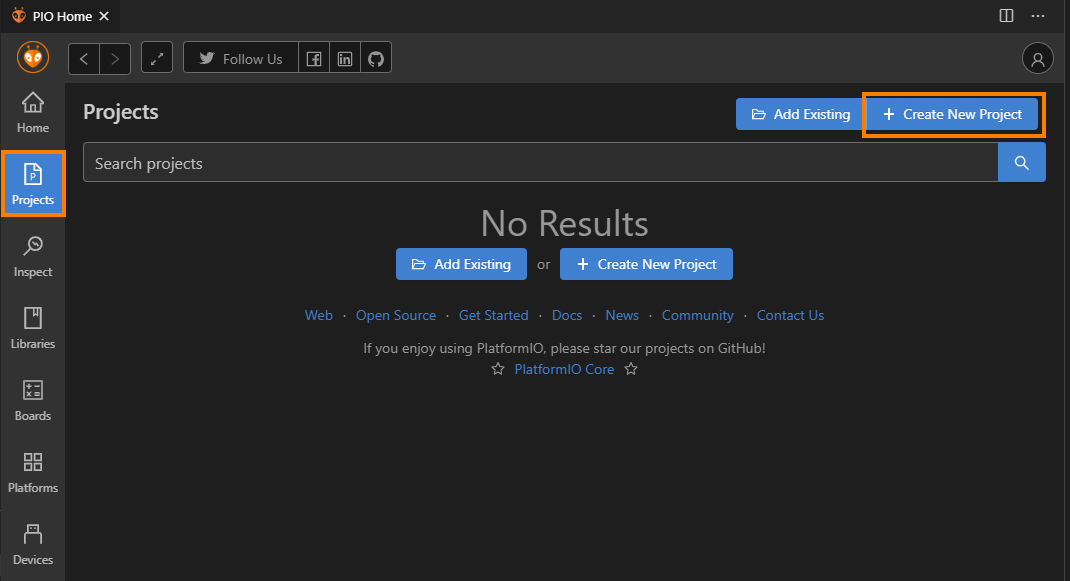Close the PIO Home tab

(104, 16)
